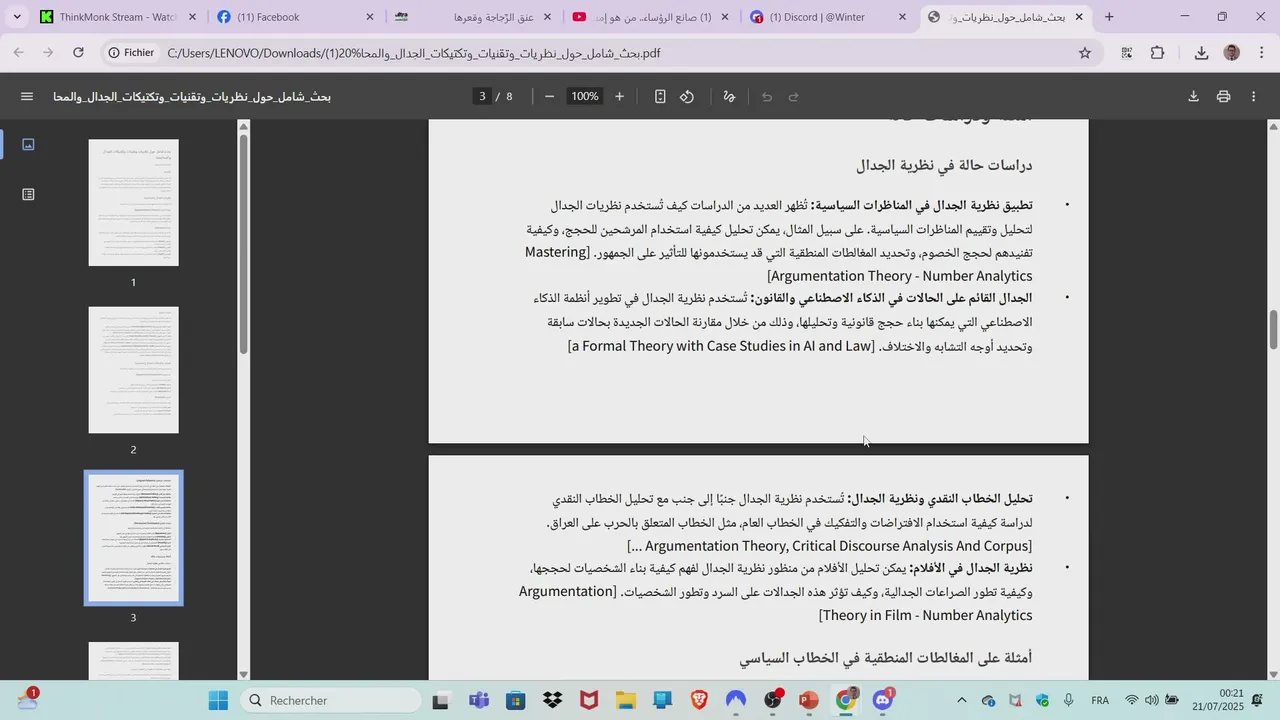Open Chrome profile avatar

coord(1232,53)
